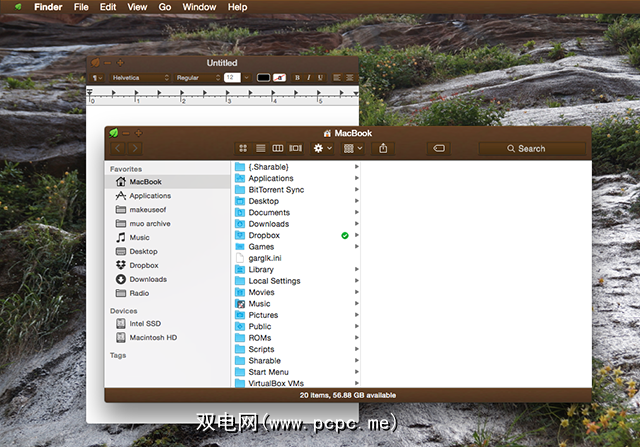The height and width of the screenshot is (447, 640).
Task: Select Dropbox in the sidebar
Action: [167, 265]
